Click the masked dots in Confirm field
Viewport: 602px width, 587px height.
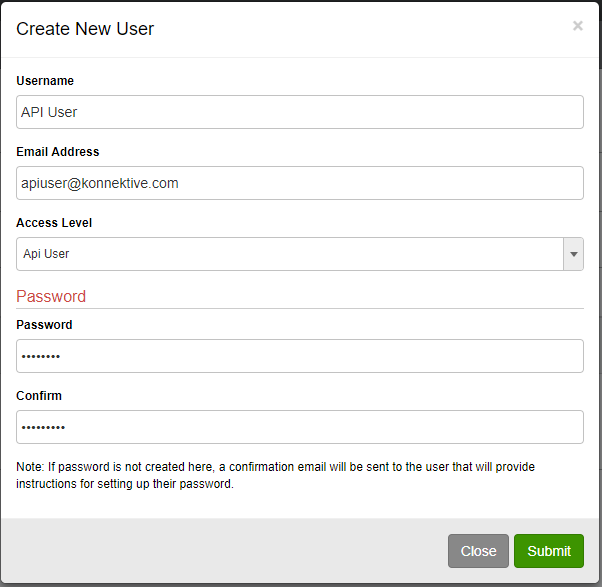pyautogui.click(x=43, y=427)
